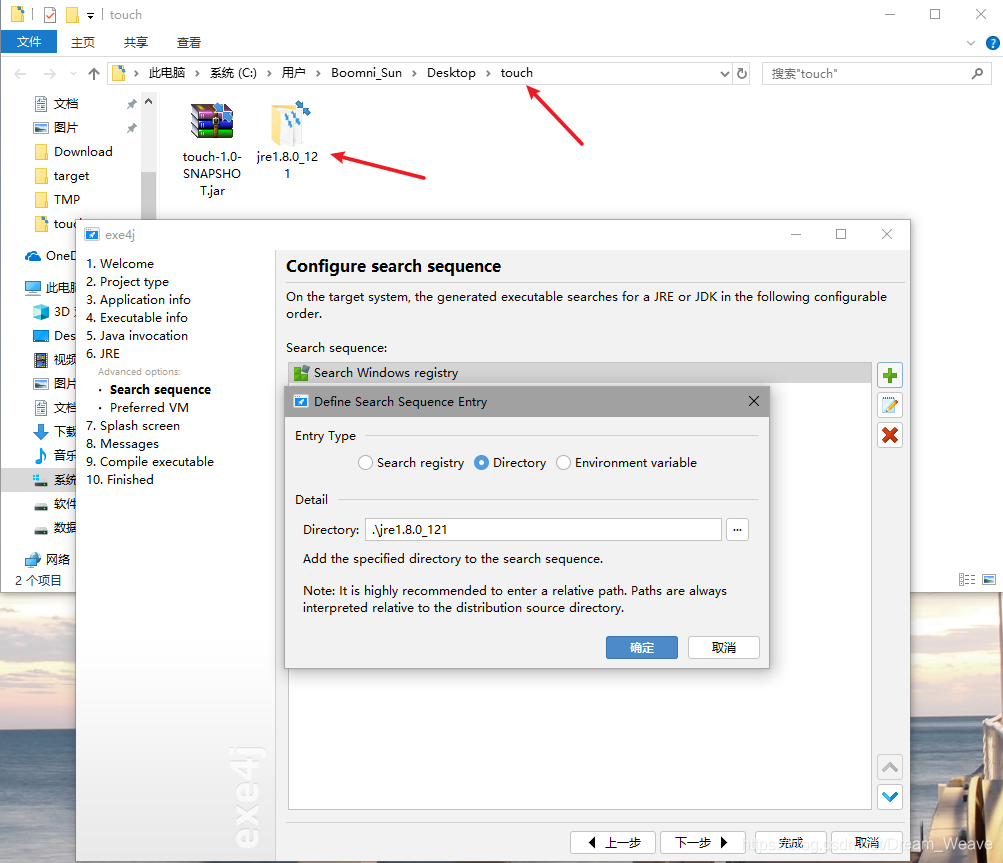The image size is (1003, 863).
Task: Click the properties checkmark icon in title bar
Action: pos(50,15)
